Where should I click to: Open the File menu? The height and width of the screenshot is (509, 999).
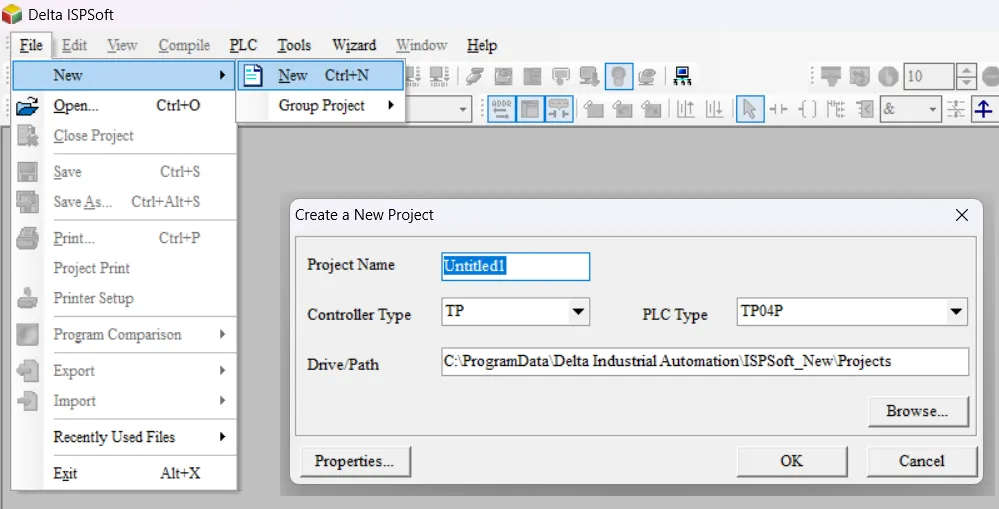click(x=31, y=45)
